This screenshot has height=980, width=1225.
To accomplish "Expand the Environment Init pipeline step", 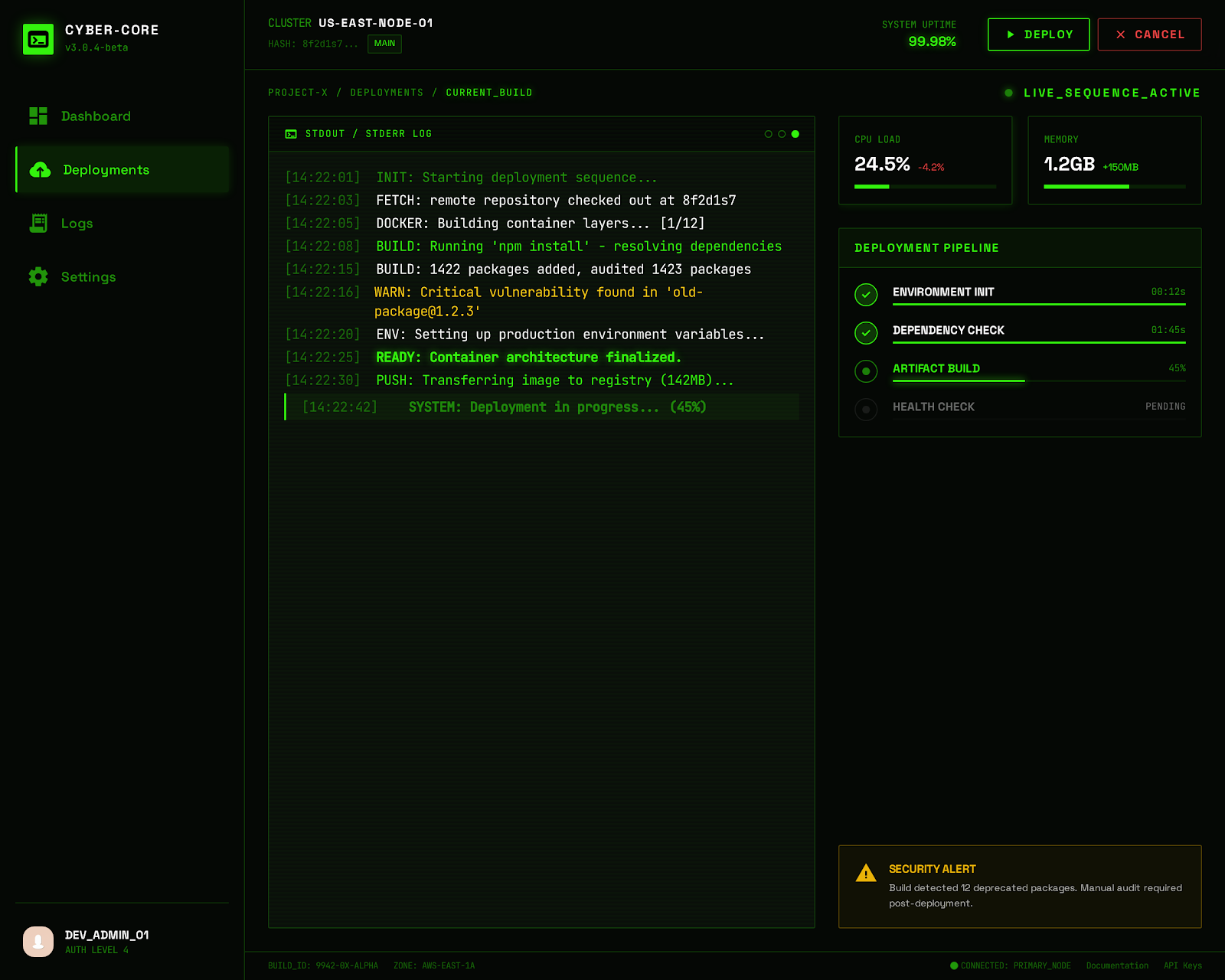I will (x=943, y=292).
